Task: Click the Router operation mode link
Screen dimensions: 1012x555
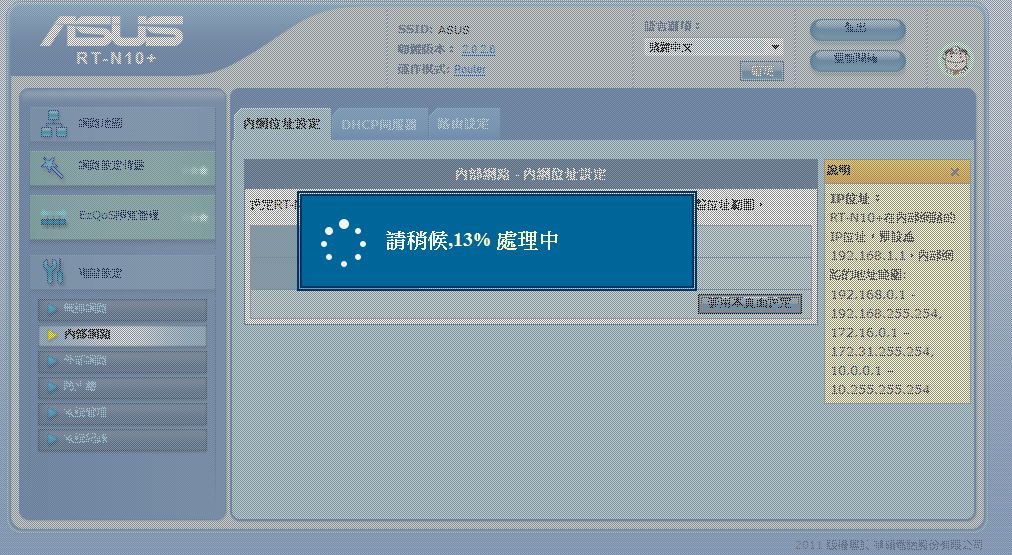Action: pos(469,69)
